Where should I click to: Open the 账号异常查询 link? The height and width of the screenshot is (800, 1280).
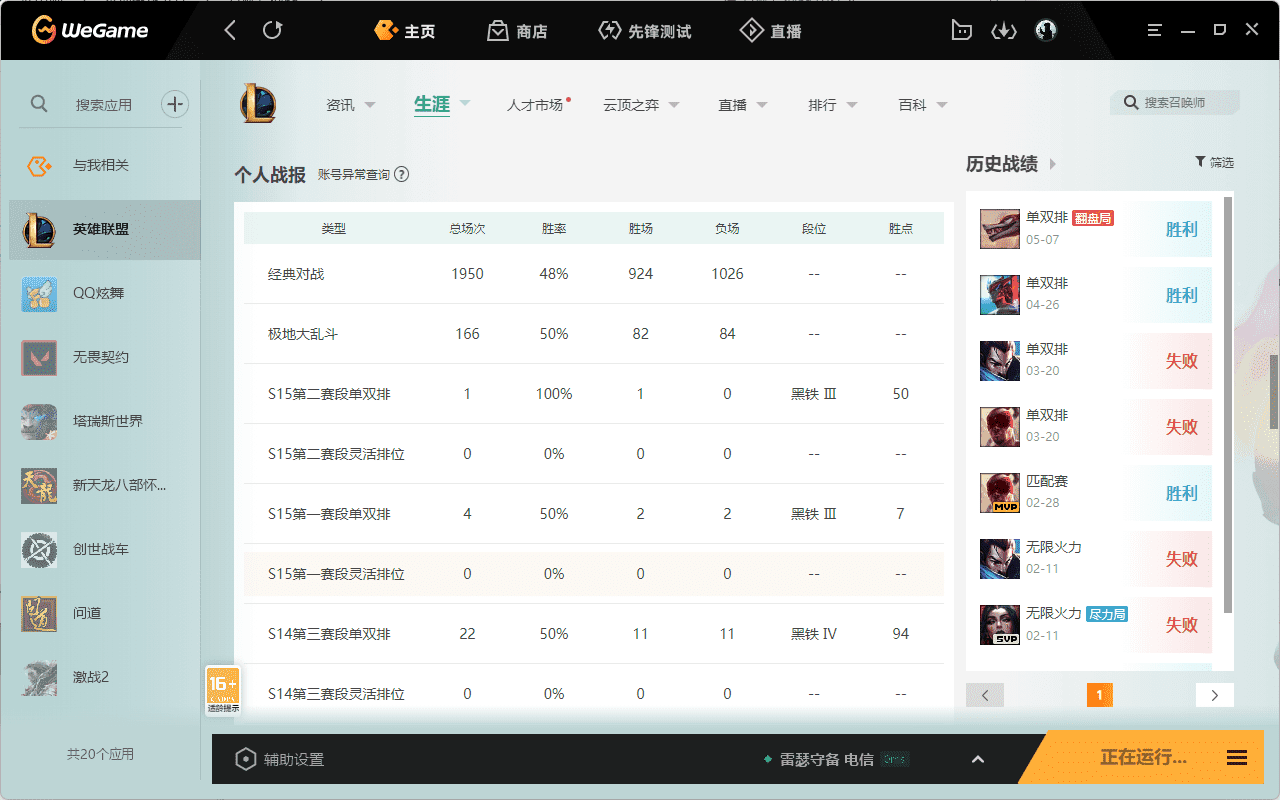[x=354, y=174]
